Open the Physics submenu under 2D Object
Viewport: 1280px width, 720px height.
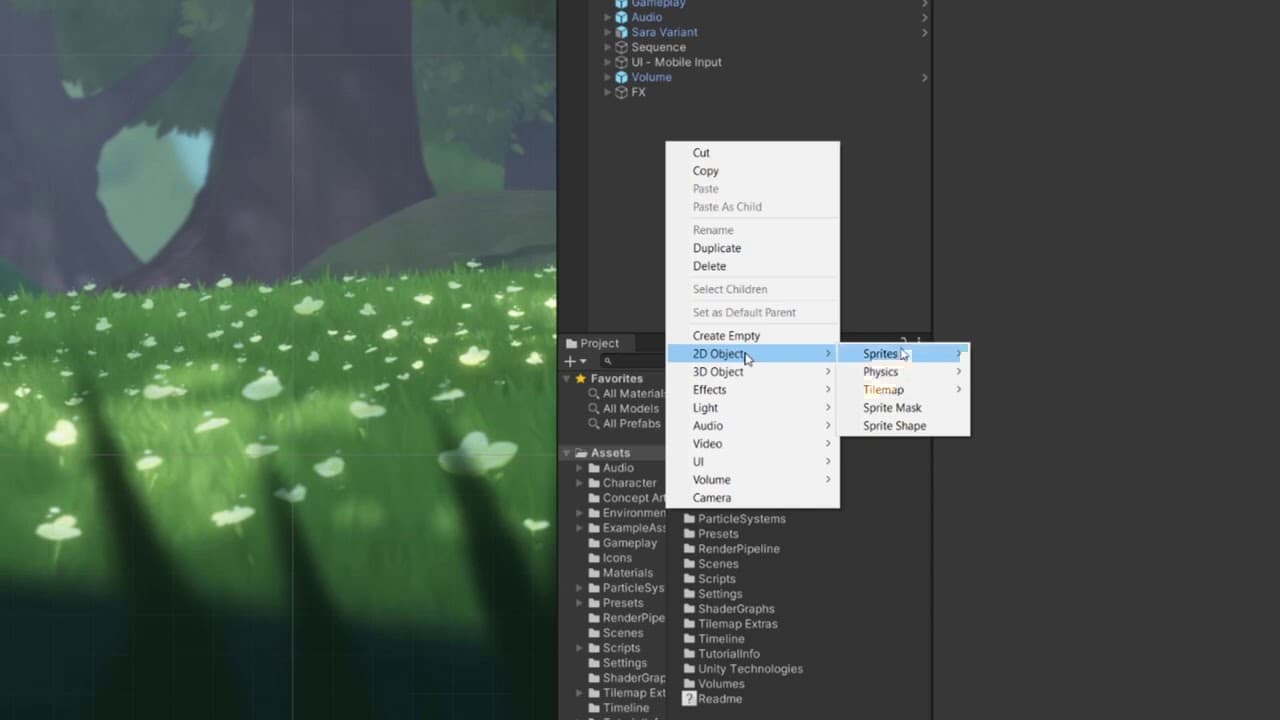click(x=903, y=372)
